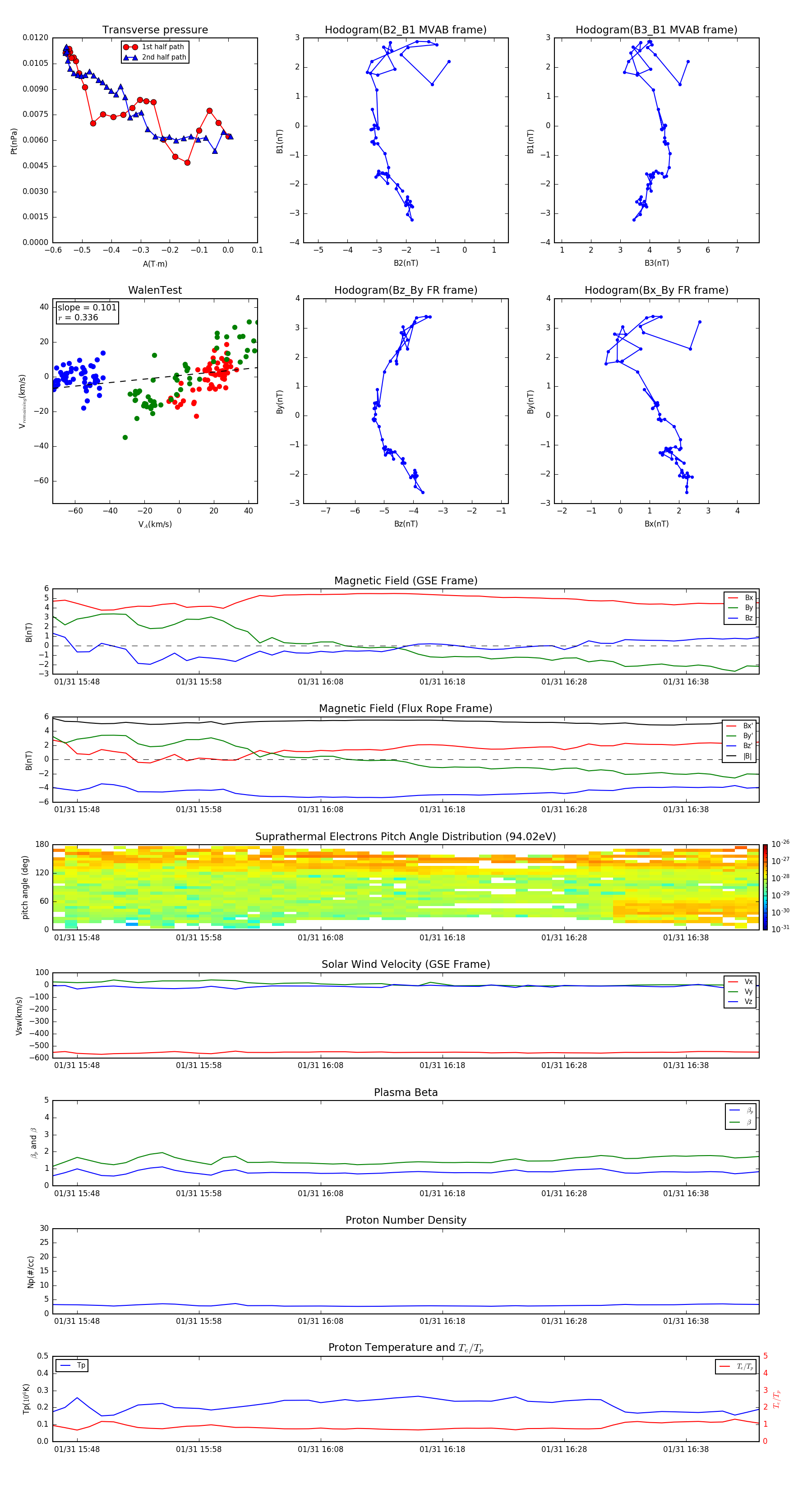Click 'Magnetic Field (Flux Rope Frame)' title
This screenshot has width=812, height=1489.
pyautogui.click(x=406, y=709)
